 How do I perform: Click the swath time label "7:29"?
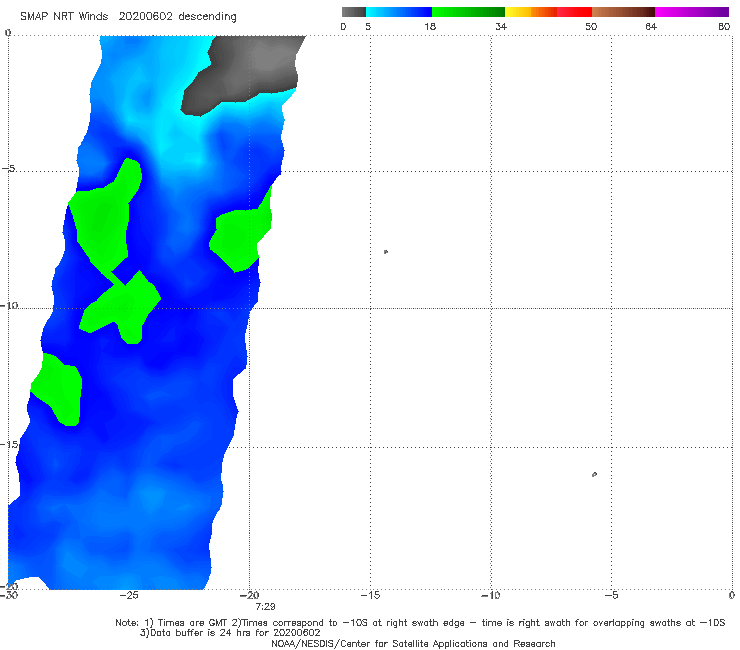click(x=265, y=607)
